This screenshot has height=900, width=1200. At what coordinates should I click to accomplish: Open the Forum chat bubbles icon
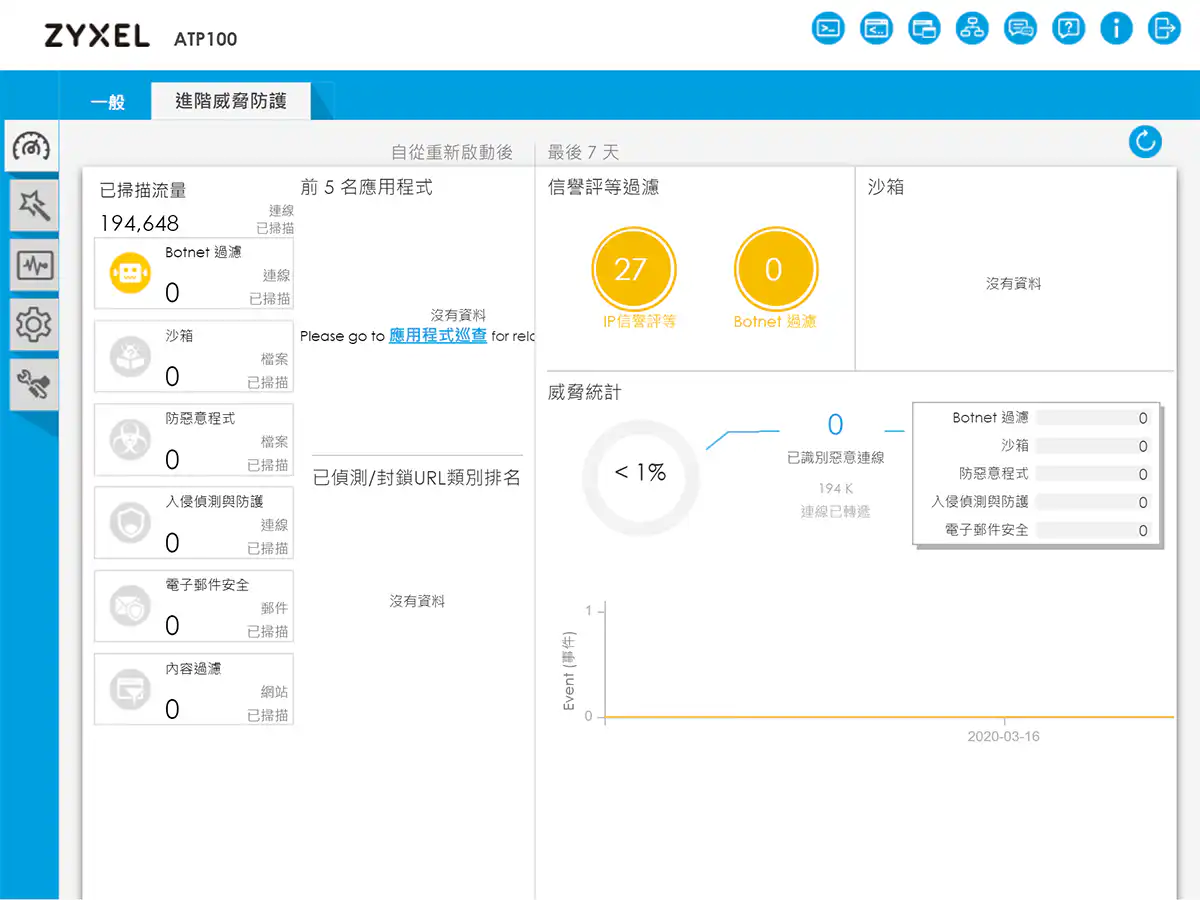tap(1020, 28)
